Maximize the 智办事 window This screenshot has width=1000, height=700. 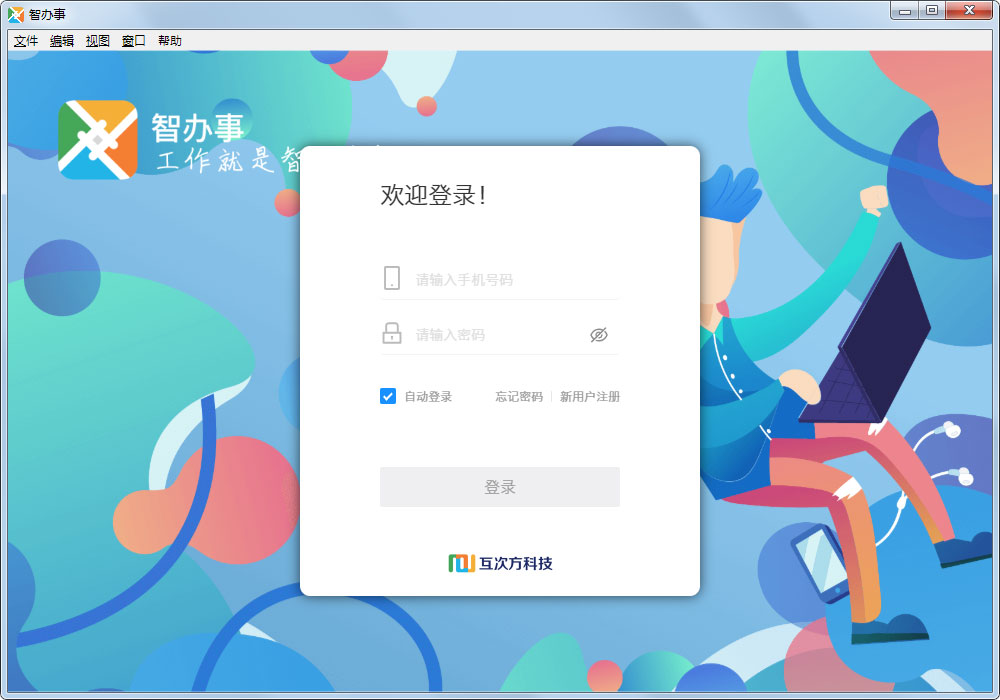(932, 11)
